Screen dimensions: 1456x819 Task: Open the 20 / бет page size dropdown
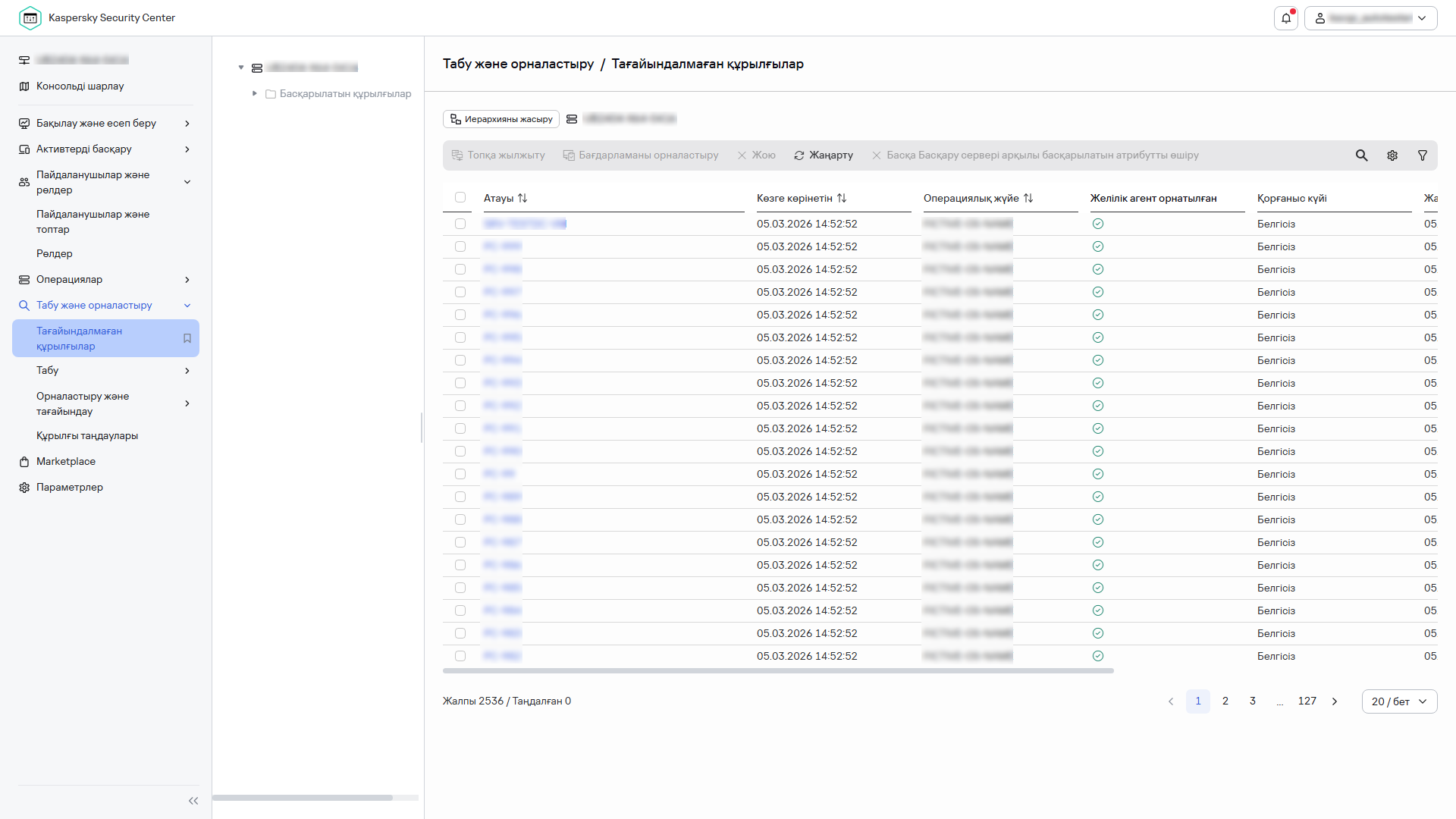[x=1399, y=701]
